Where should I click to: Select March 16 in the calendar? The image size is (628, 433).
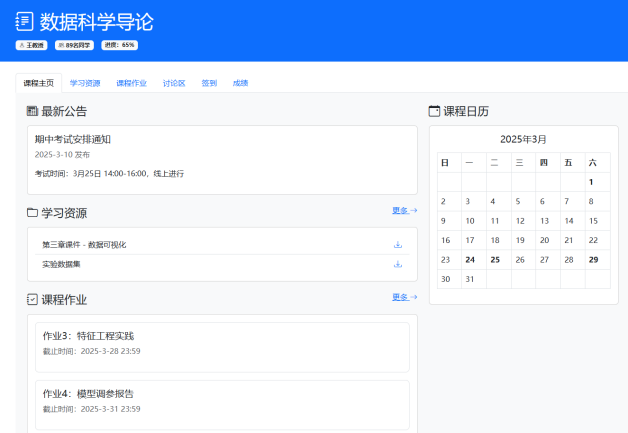[449, 240]
